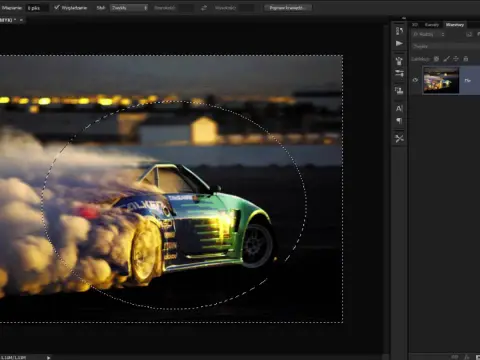The image size is (480, 360).
Task: Click the layer name text
Action: click(x=468, y=80)
